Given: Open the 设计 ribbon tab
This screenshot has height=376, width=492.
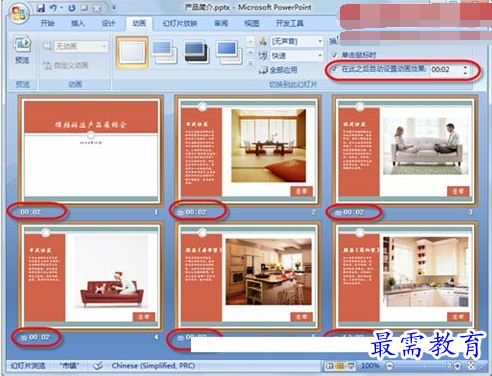Looking at the screenshot, I should (108, 23).
